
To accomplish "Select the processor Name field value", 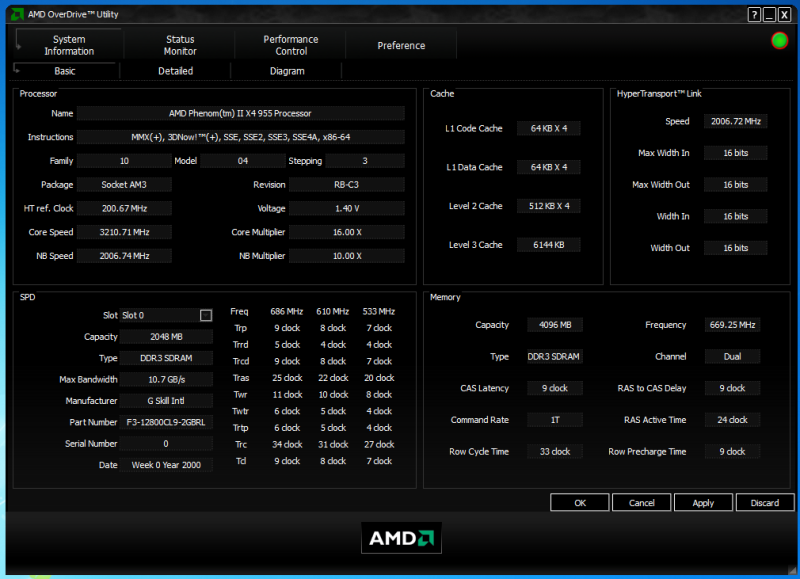I will [x=240, y=113].
